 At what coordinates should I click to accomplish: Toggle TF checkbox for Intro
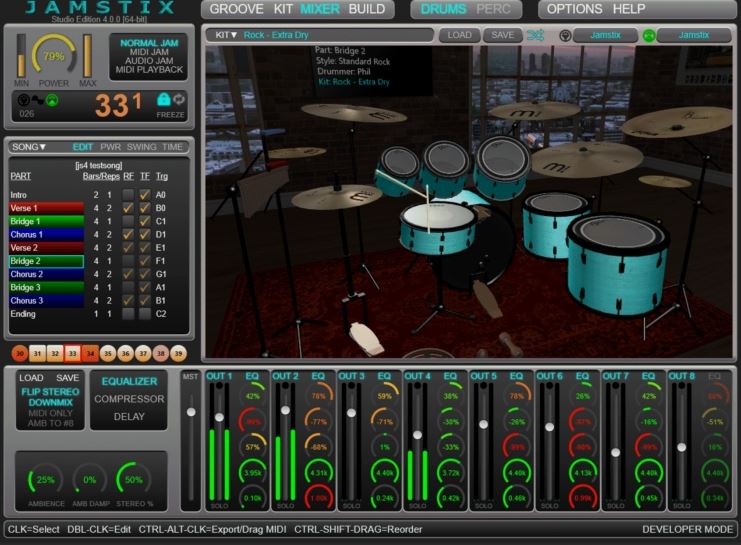(x=145, y=195)
